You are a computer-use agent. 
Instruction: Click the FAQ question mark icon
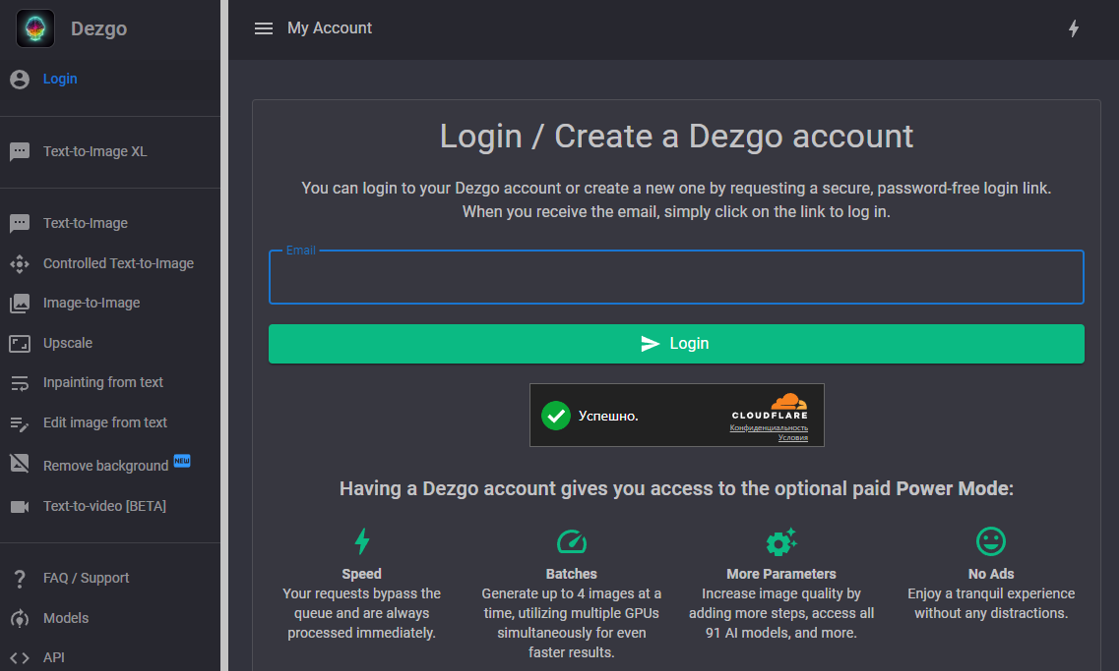(x=20, y=578)
